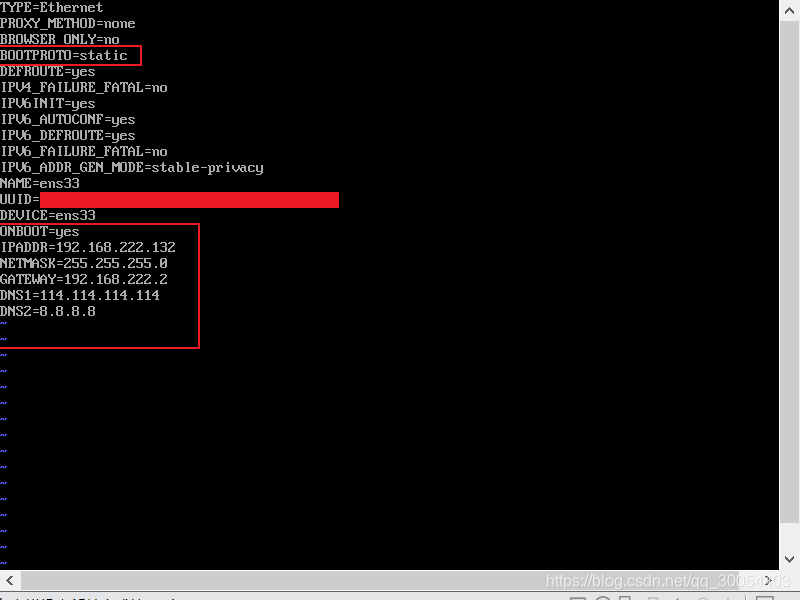Click the horizontal scrollbar right arrow
This screenshot has width=800, height=600.
pos(768,580)
